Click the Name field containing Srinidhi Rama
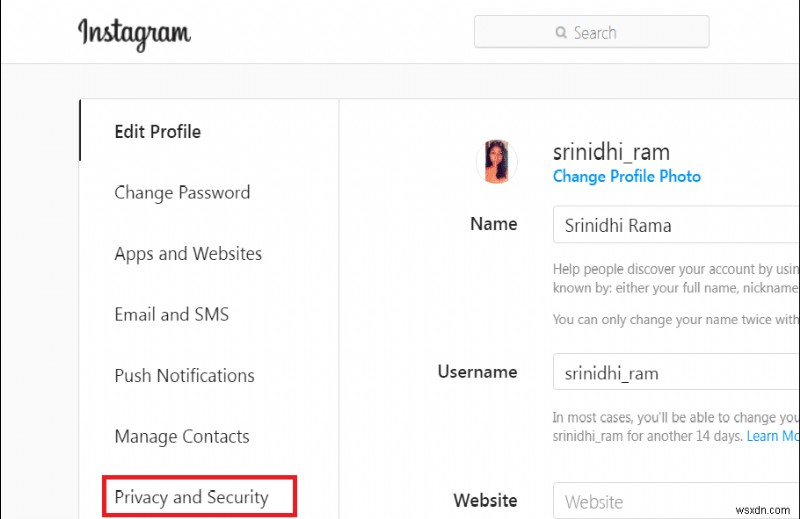 [675, 225]
